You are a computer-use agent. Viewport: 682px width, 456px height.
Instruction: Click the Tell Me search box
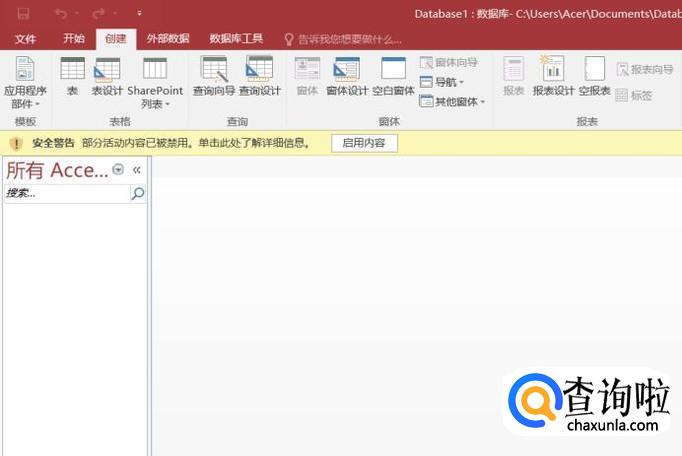click(x=344, y=40)
